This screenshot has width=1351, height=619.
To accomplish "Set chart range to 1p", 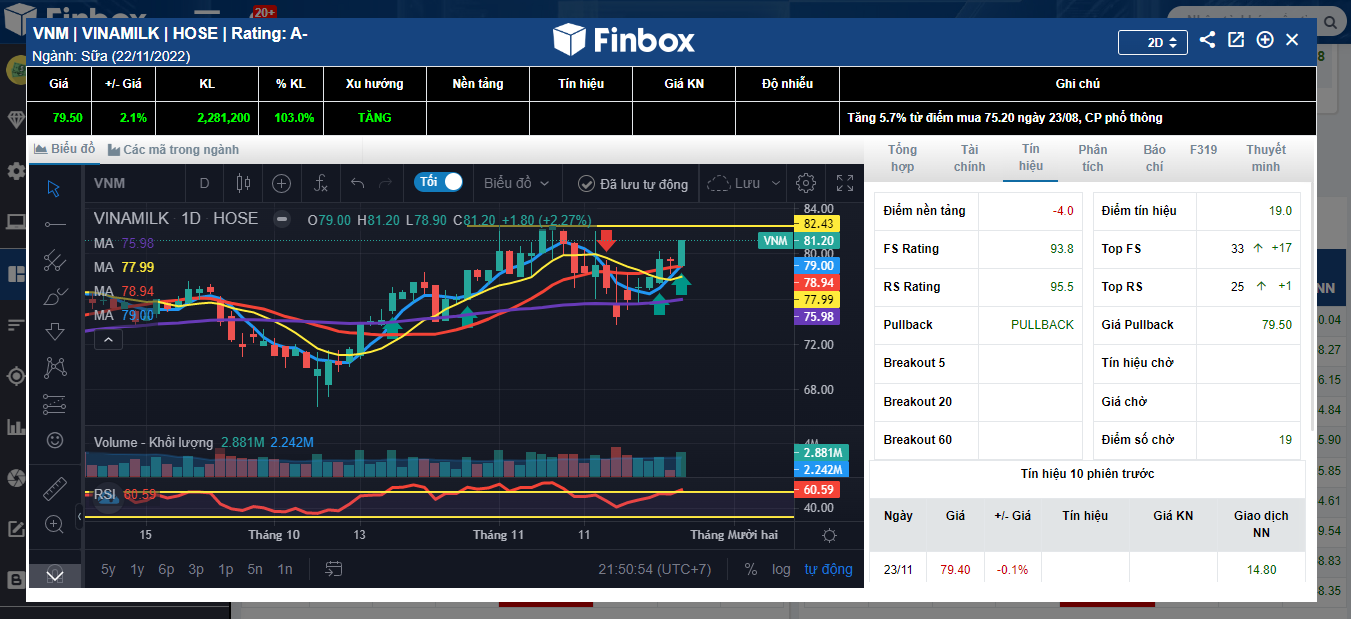I will click(226, 569).
